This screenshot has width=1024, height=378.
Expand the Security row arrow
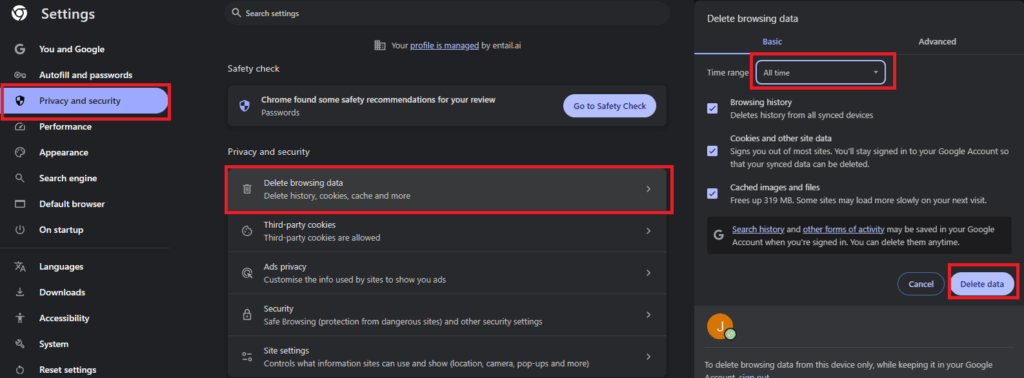click(x=648, y=315)
